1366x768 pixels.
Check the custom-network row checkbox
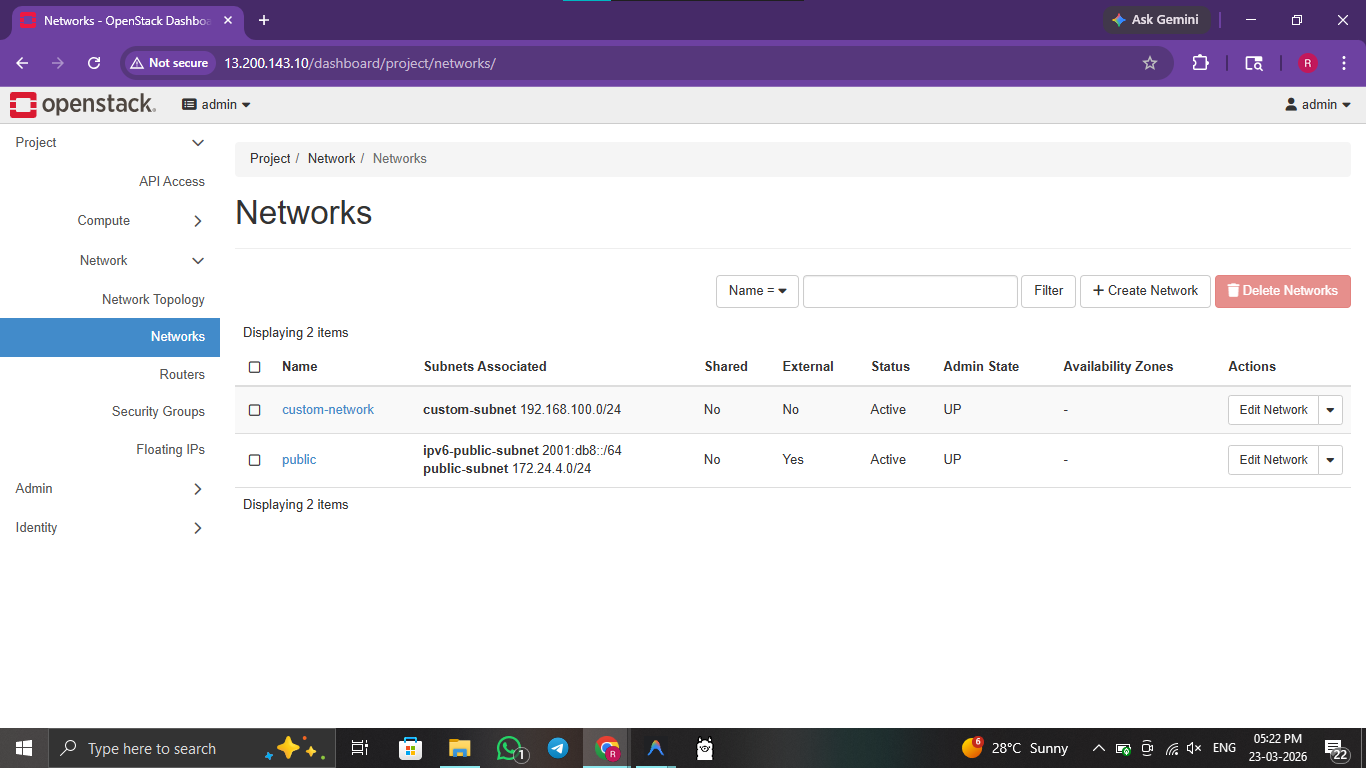tap(255, 410)
